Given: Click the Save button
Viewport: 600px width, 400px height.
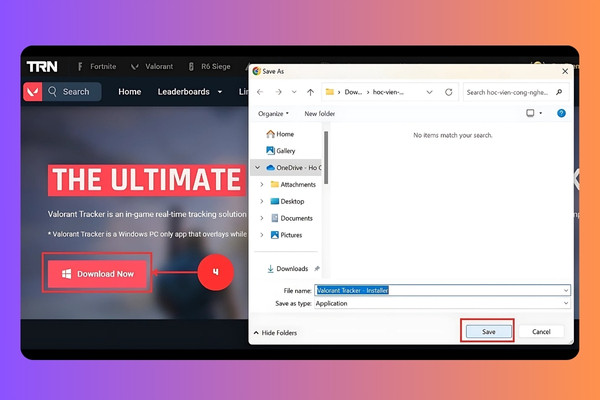Looking at the screenshot, I should tap(489, 331).
